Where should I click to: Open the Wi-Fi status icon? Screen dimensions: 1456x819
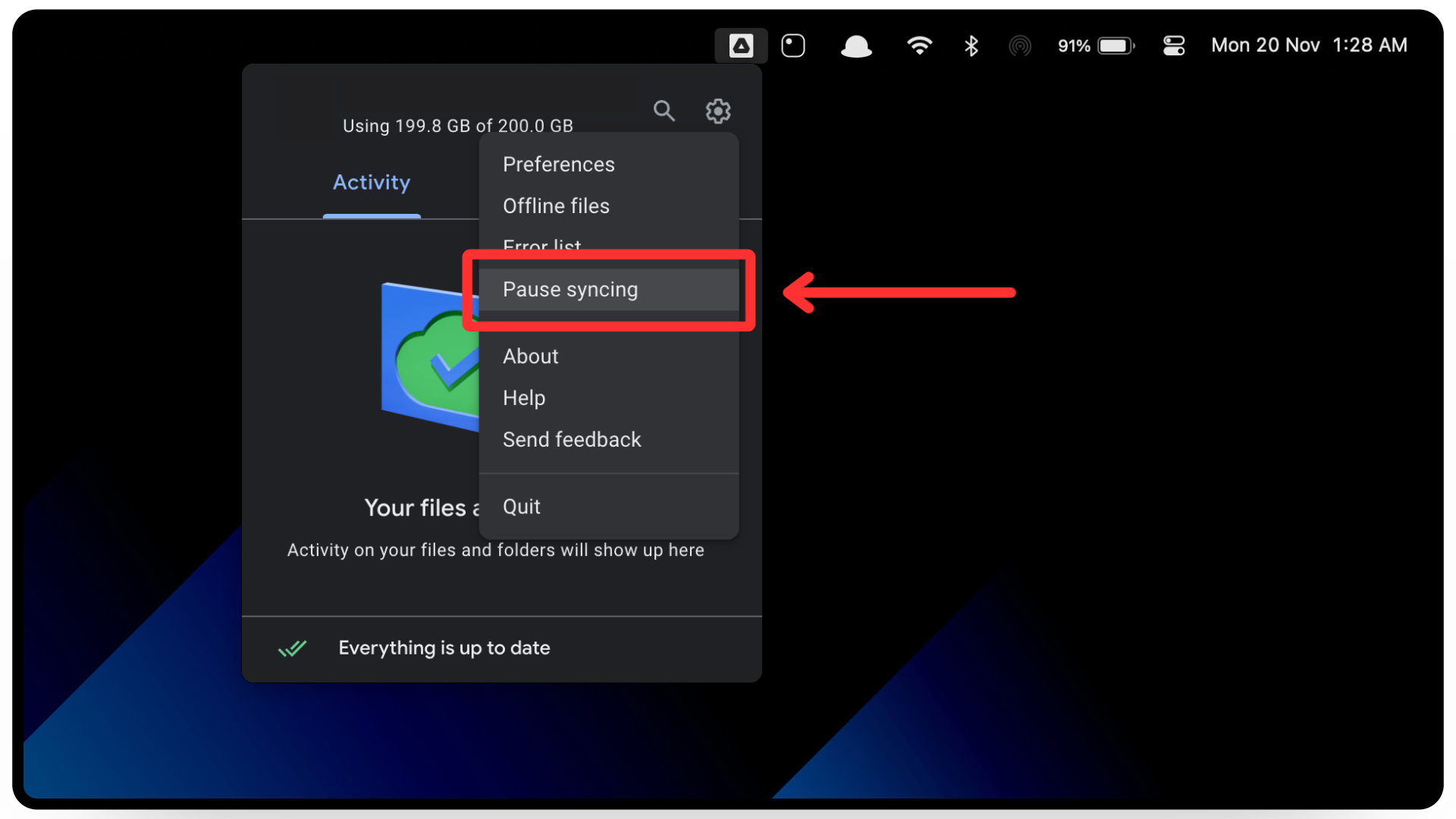coord(919,45)
